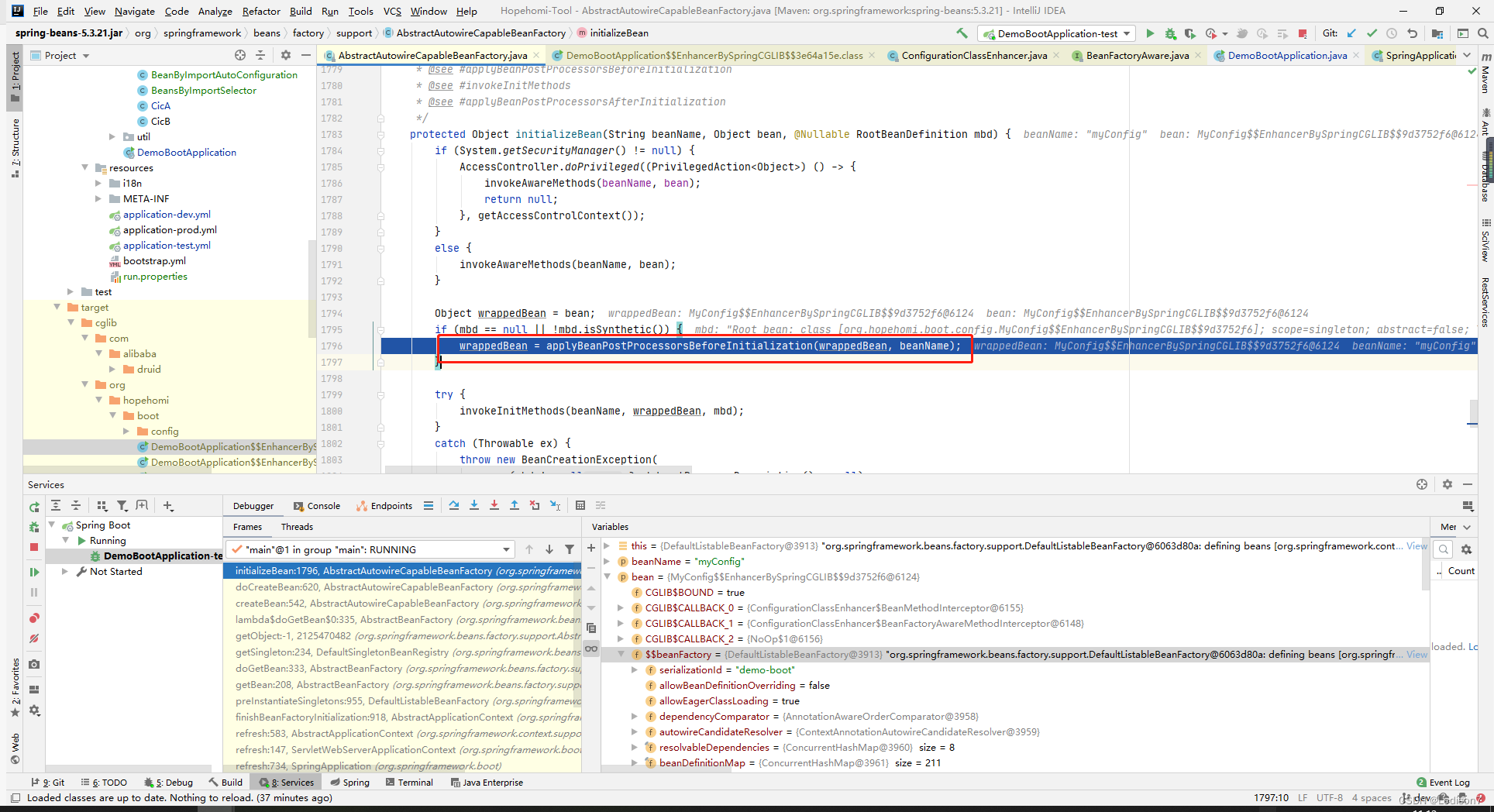Viewport: 1494px width, 812px height.
Task: Start debugging with the green bug icon
Action: [x=1170, y=33]
